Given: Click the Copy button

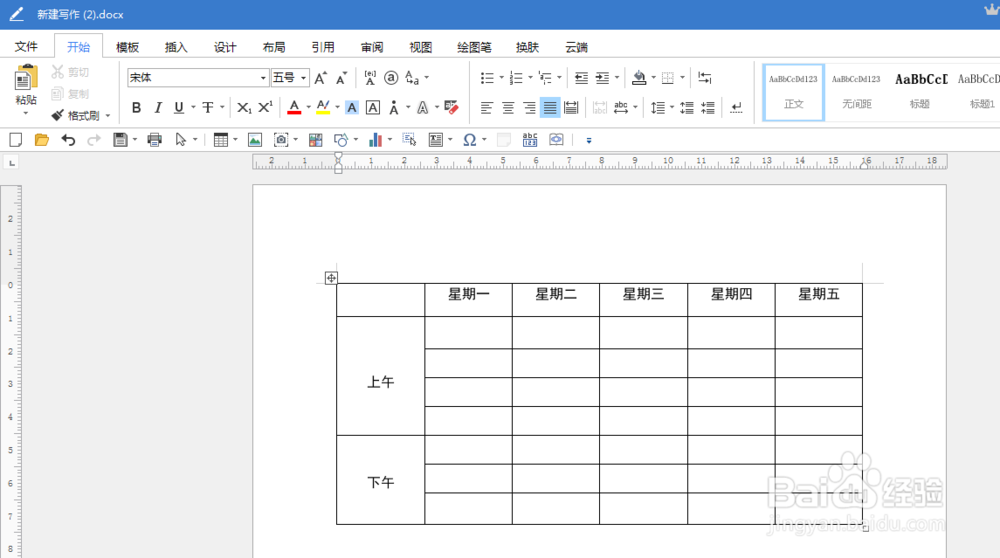Looking at the screenshot, I should tap(70, 94).
